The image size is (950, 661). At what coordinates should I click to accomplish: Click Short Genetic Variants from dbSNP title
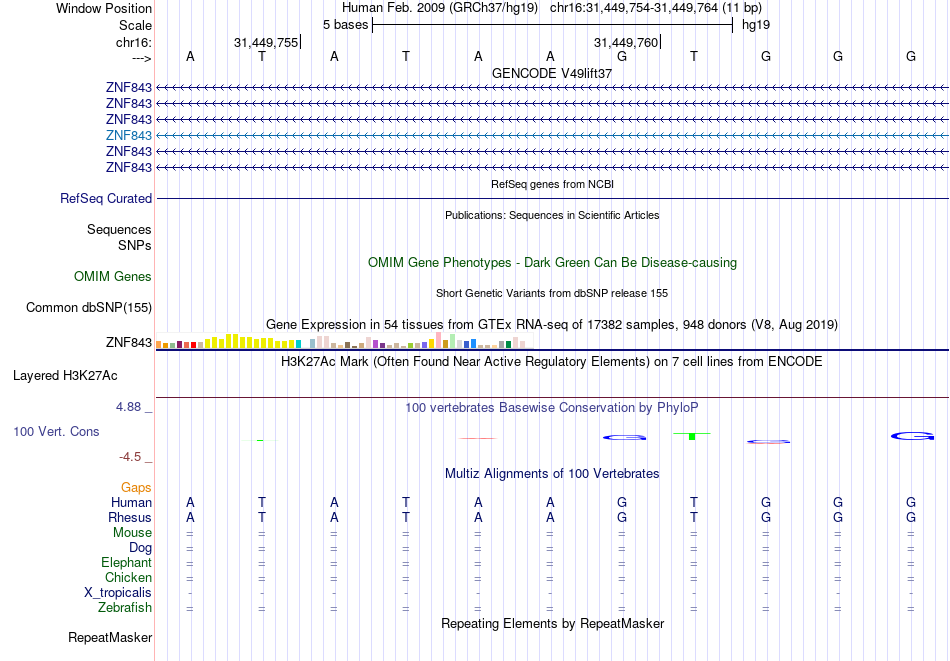coord(552,293)
